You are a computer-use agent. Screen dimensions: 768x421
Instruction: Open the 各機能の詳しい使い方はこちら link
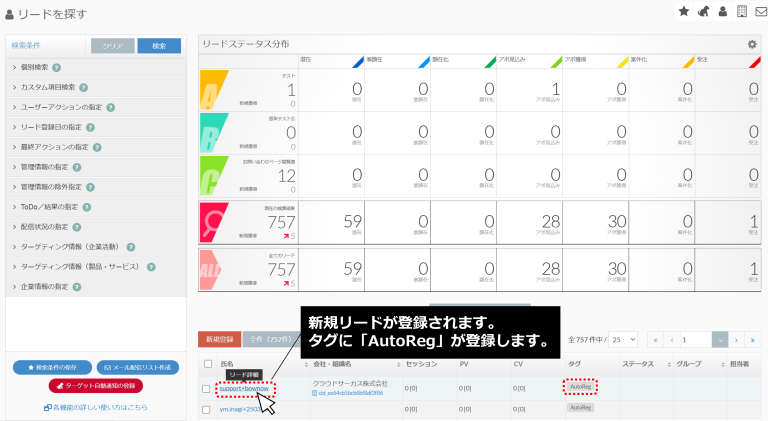click(x=96, y=407)
